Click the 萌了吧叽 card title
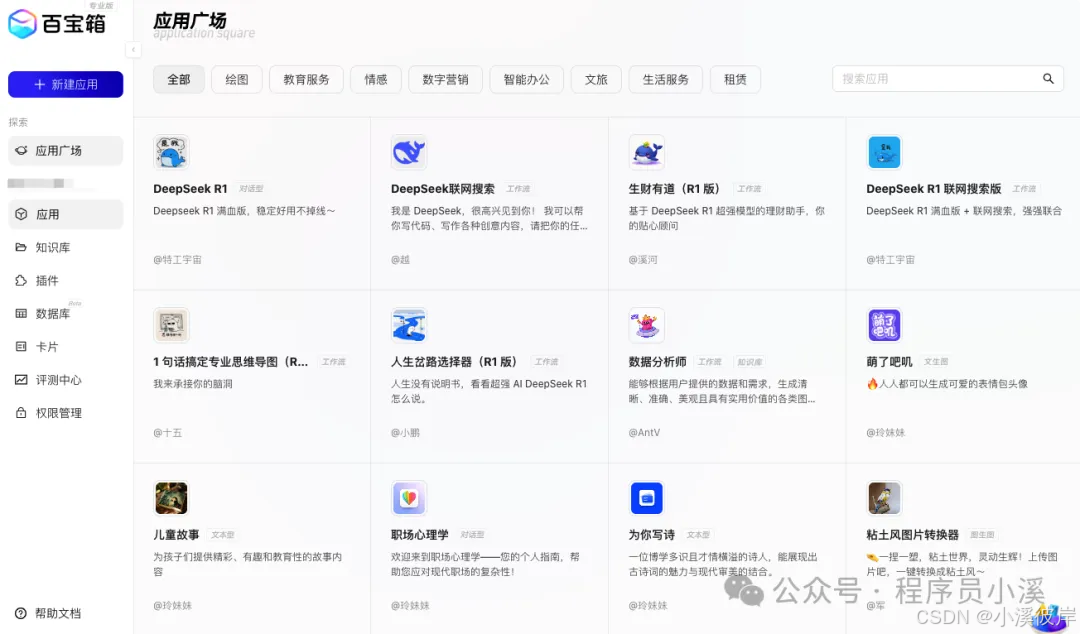The height and width of the screenshot is (634, 1080). click(889, 362)
